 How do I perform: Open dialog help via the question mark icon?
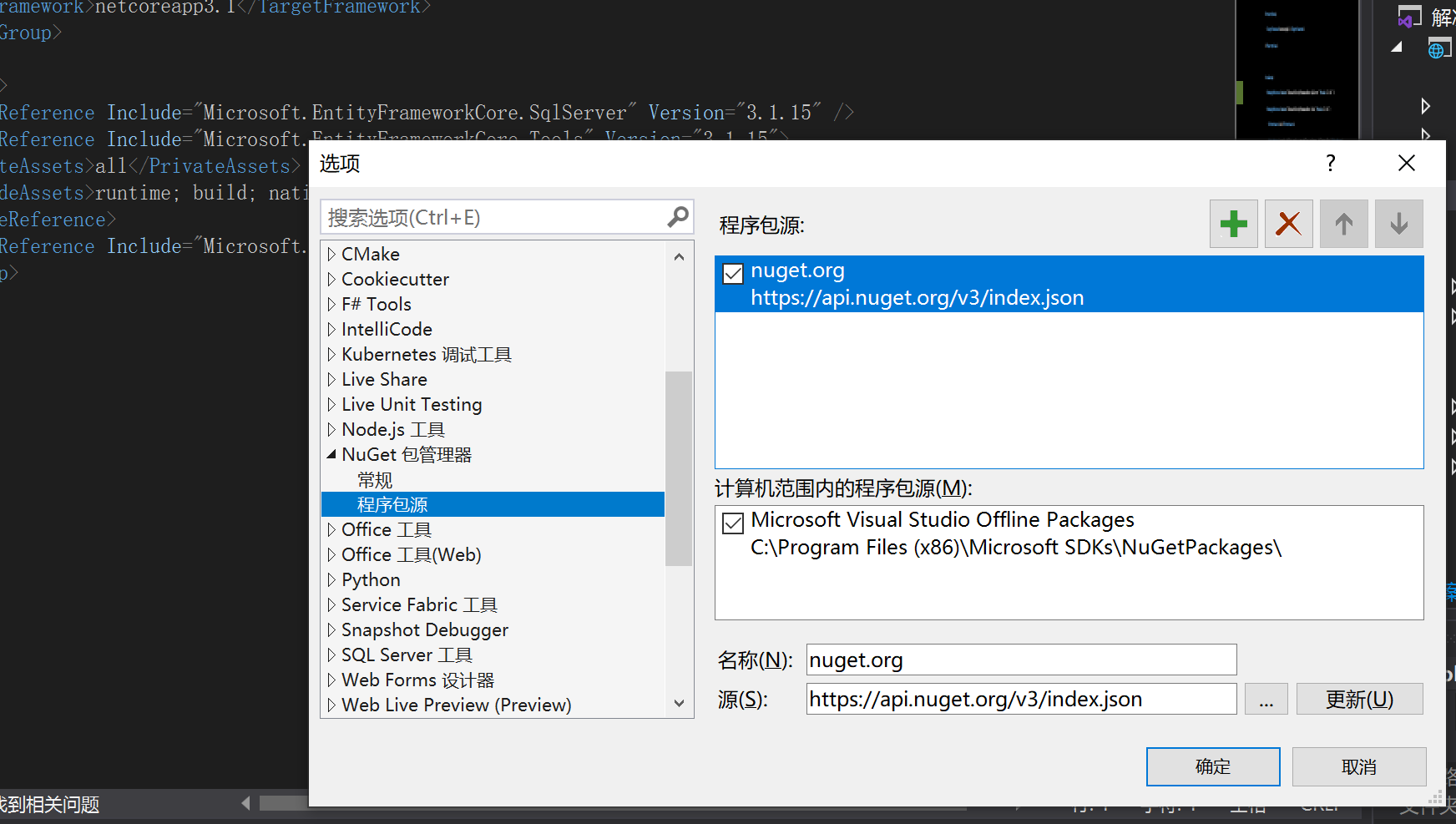[x=1330, y=163]
